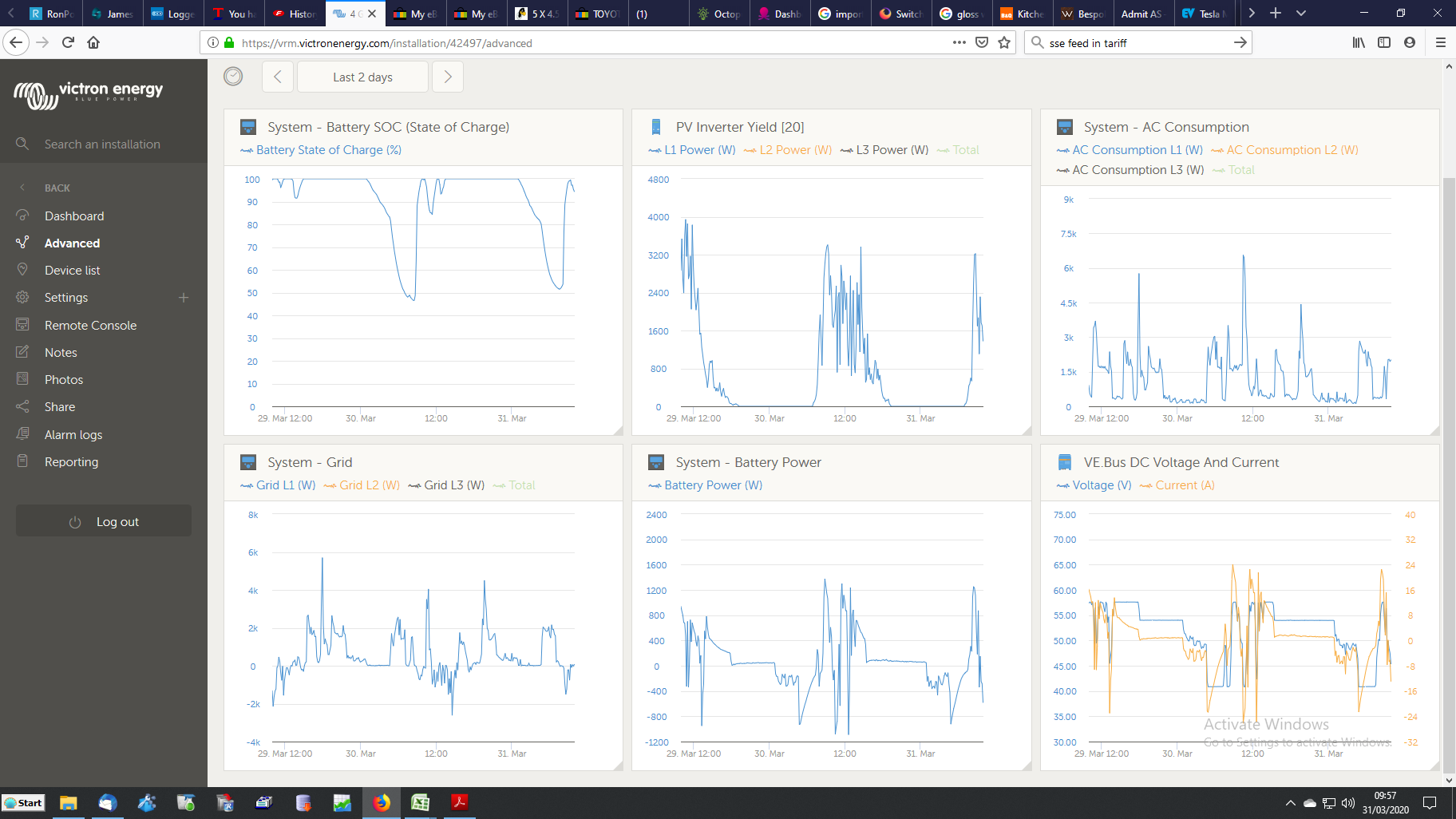
Task: Go to previous time period arrow
Action: (x=278, y=77)
